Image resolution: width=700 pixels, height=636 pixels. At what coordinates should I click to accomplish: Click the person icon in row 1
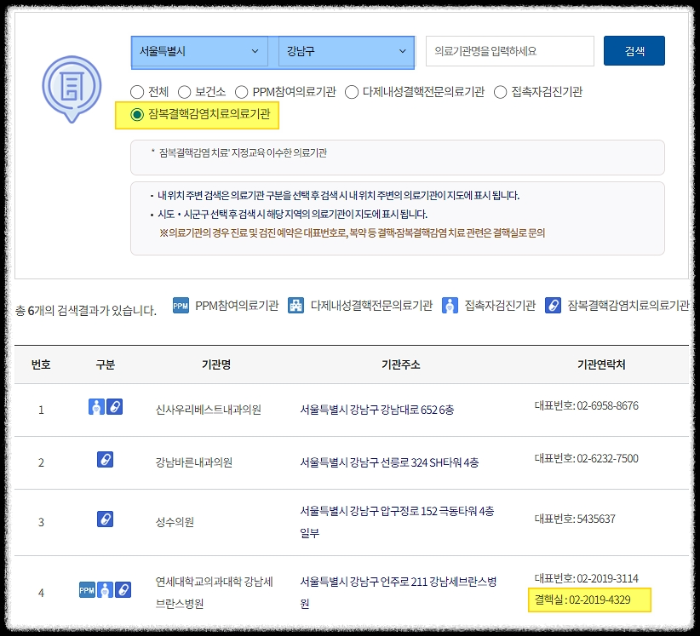point(96,407)
